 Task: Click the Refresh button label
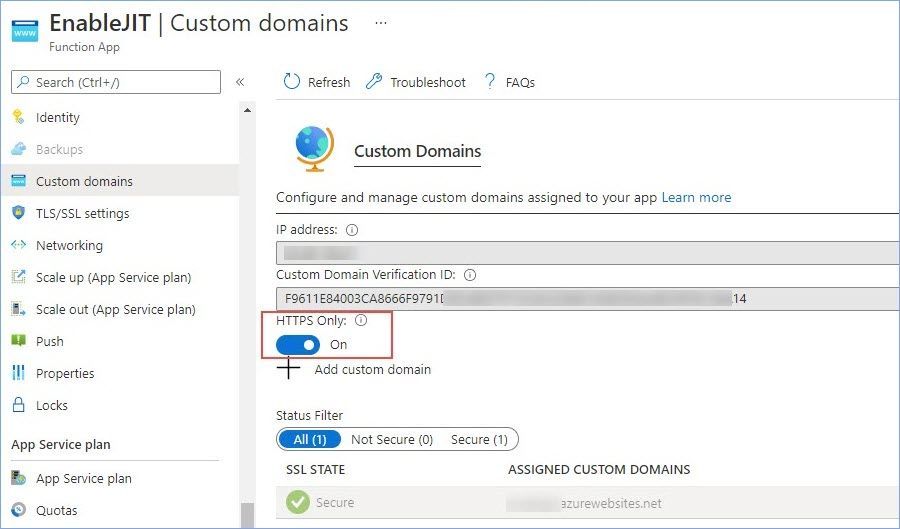[329, 82]
